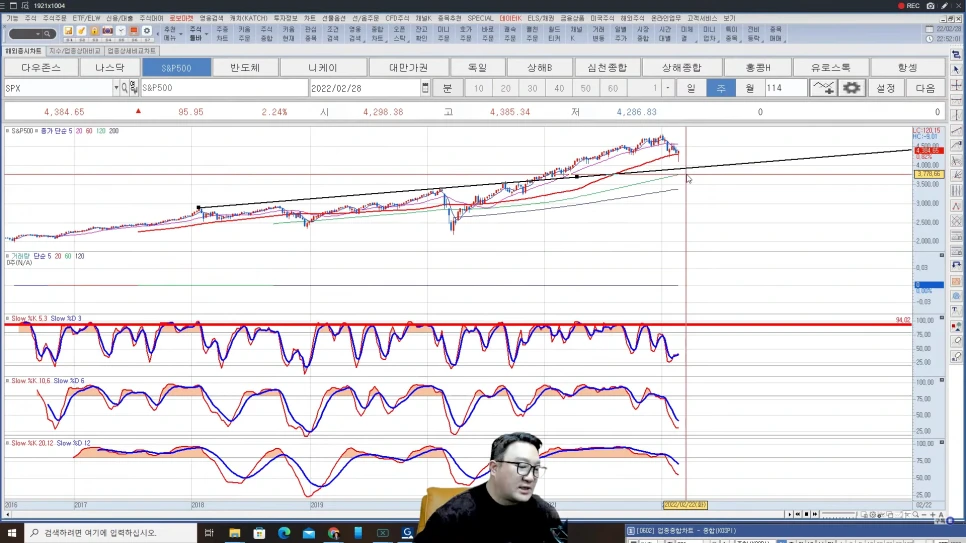Select 니케이 index button
The height and width of the screenshot is (543, 966).
click(x=323, y=67)
